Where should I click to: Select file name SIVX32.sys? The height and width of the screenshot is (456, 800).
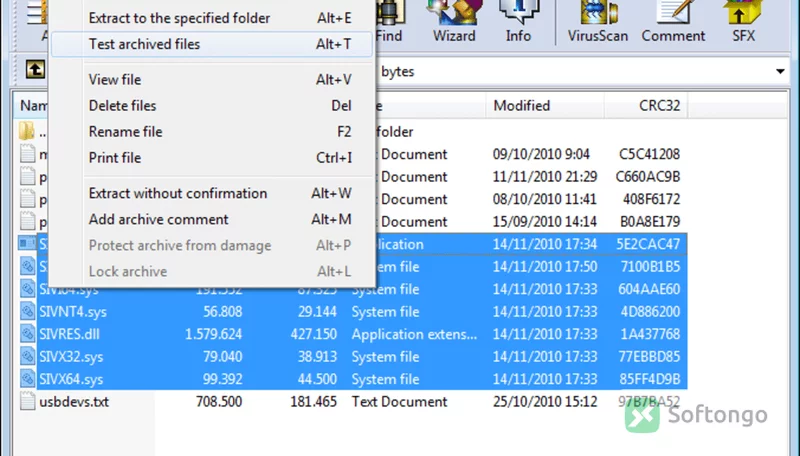point(71,357)
